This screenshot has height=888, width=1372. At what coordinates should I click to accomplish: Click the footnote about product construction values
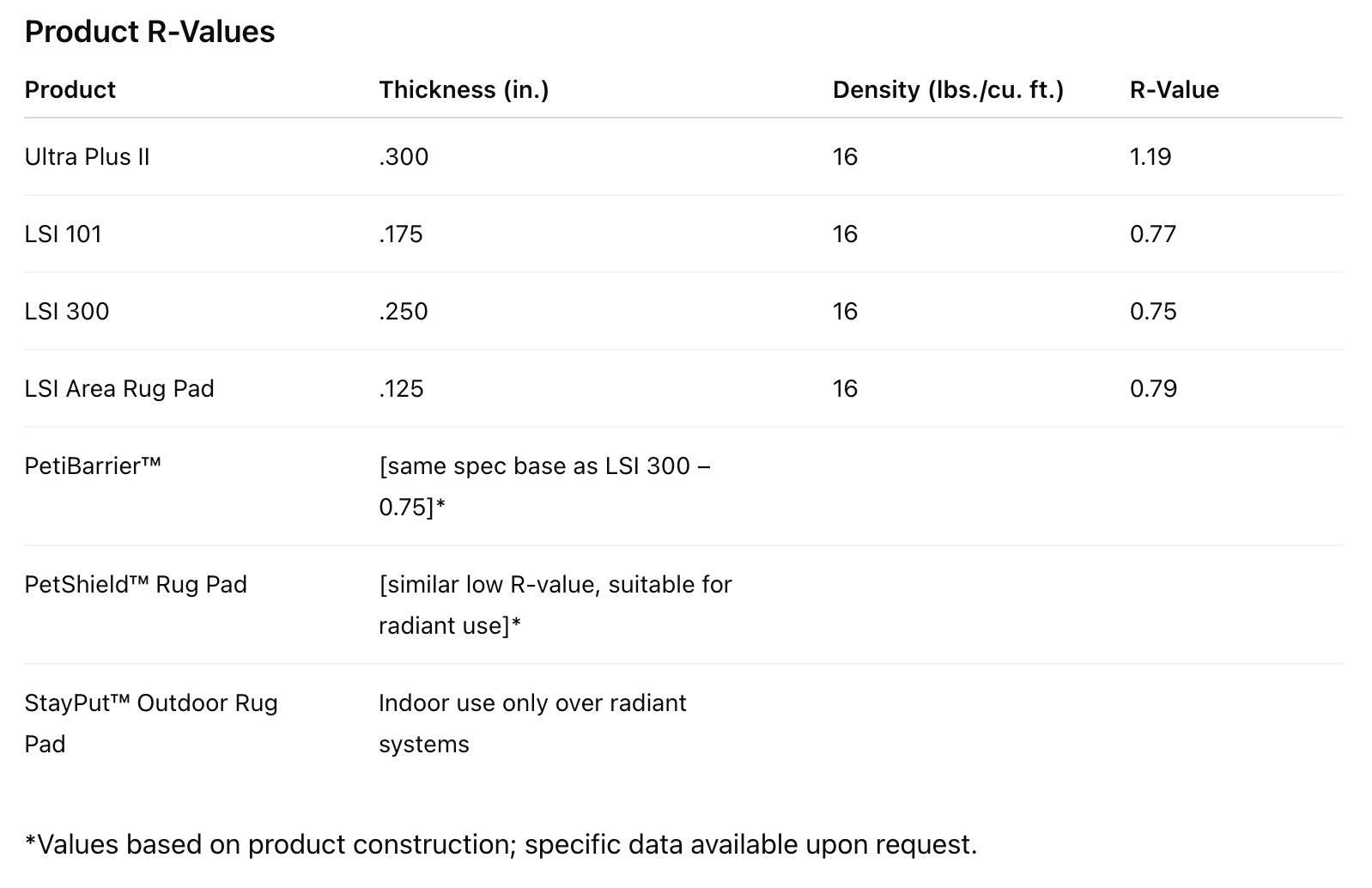pos(501,844)
